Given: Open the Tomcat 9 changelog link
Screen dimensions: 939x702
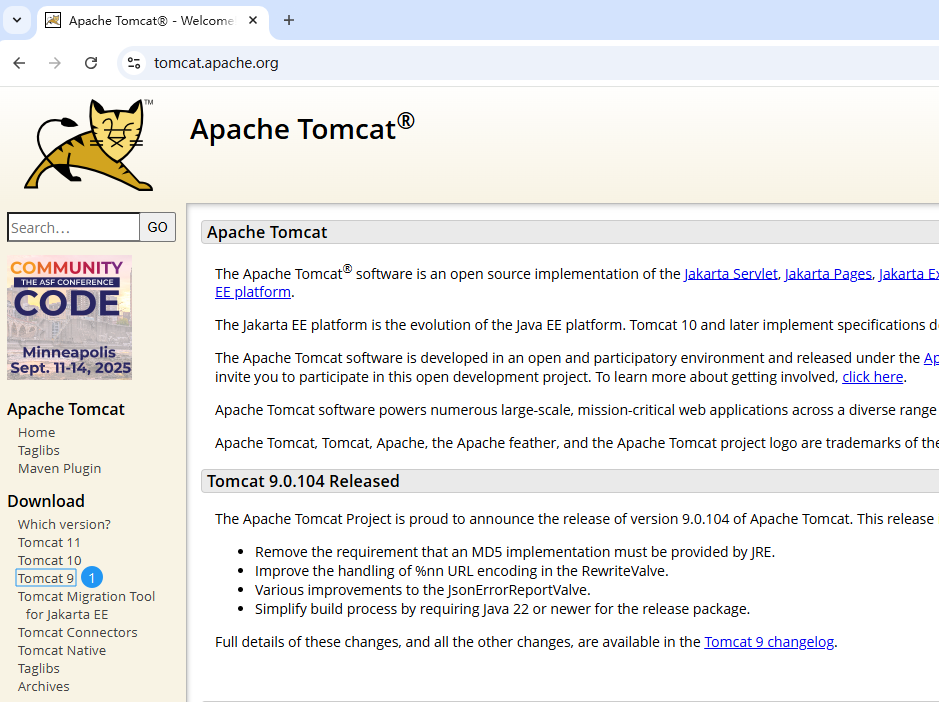Looking at the screenshot, I should 769,642.
